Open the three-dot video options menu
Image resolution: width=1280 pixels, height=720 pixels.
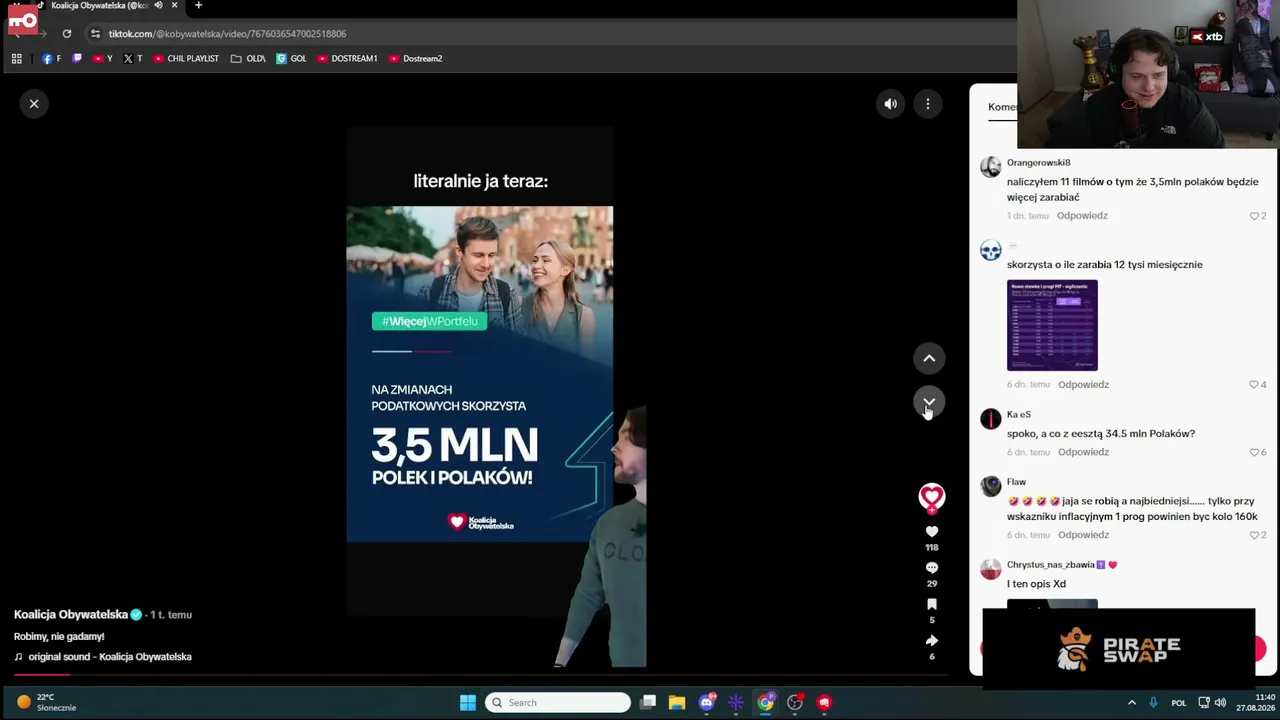928,104
